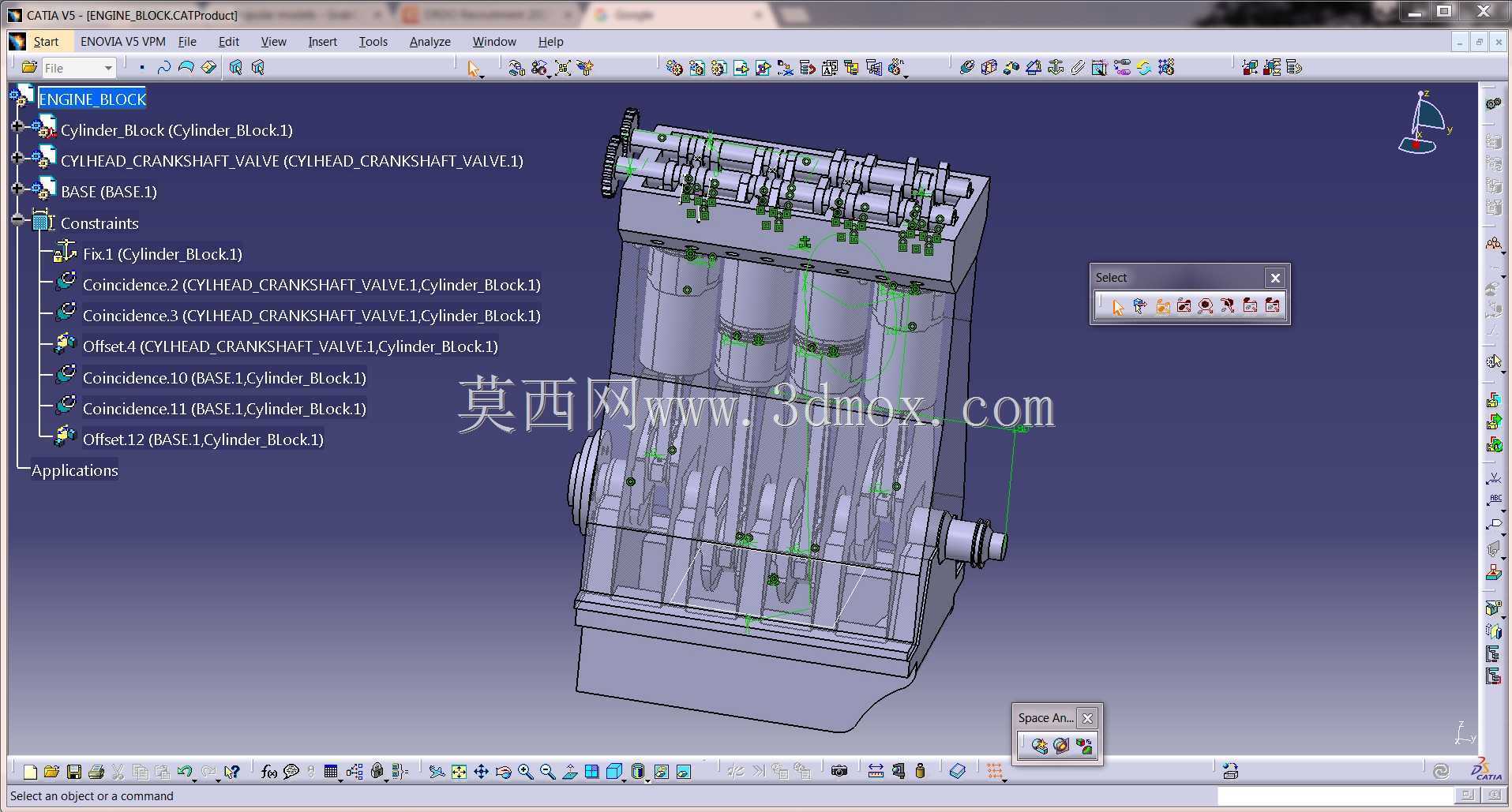Select the Coincidence.2 constraint in the tree
This screenshot has height=812, width=1512.
click(312, 285)
